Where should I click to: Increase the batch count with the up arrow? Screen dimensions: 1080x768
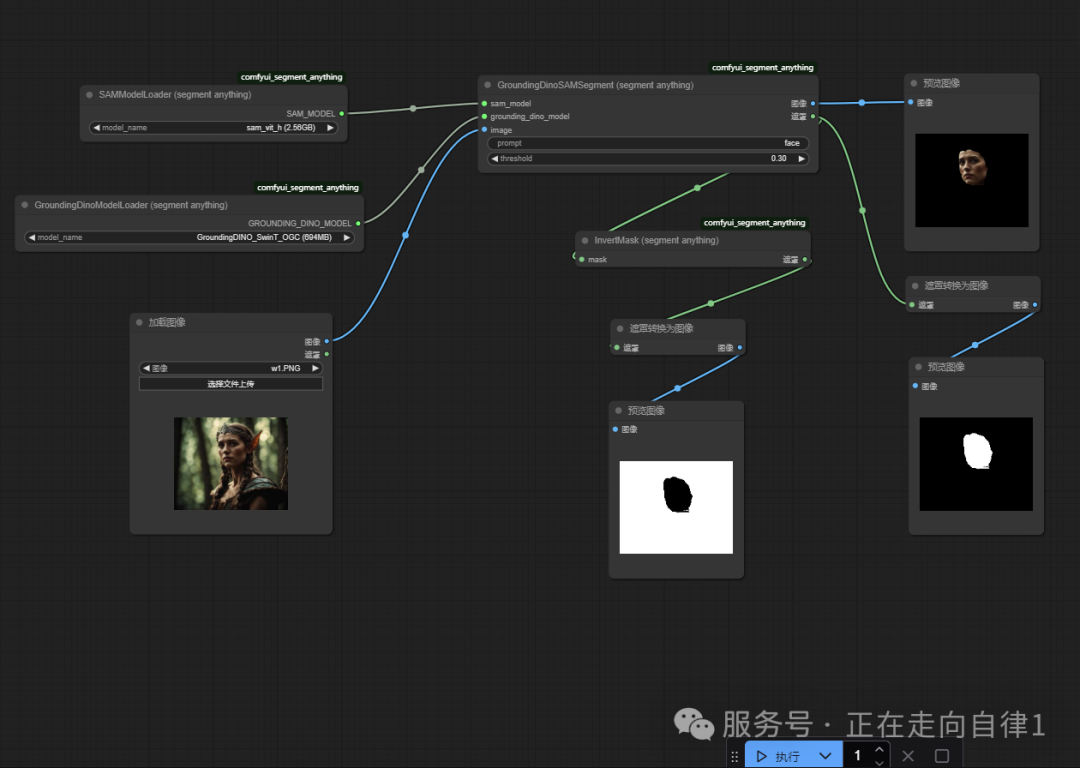click(x=879, y=749)
